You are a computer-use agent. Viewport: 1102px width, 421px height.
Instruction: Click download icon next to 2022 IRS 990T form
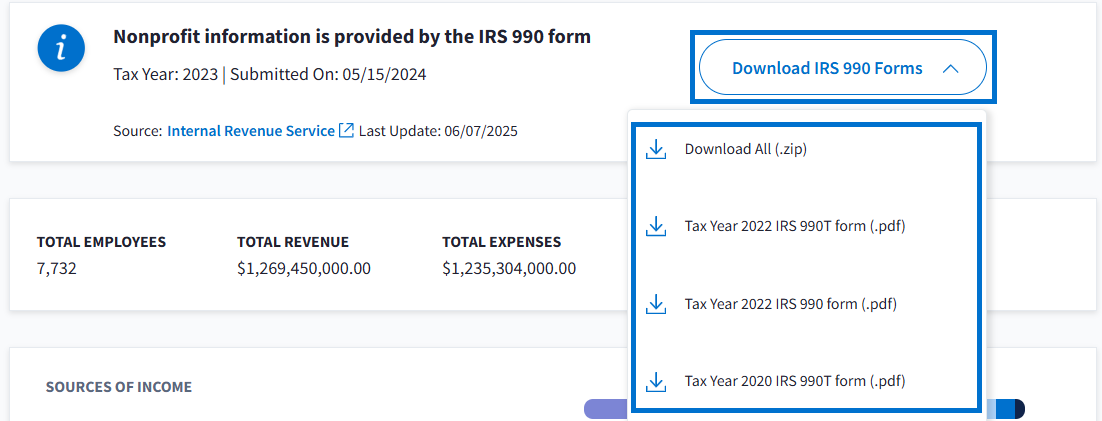pyautogui.click(x=656, y=227)
